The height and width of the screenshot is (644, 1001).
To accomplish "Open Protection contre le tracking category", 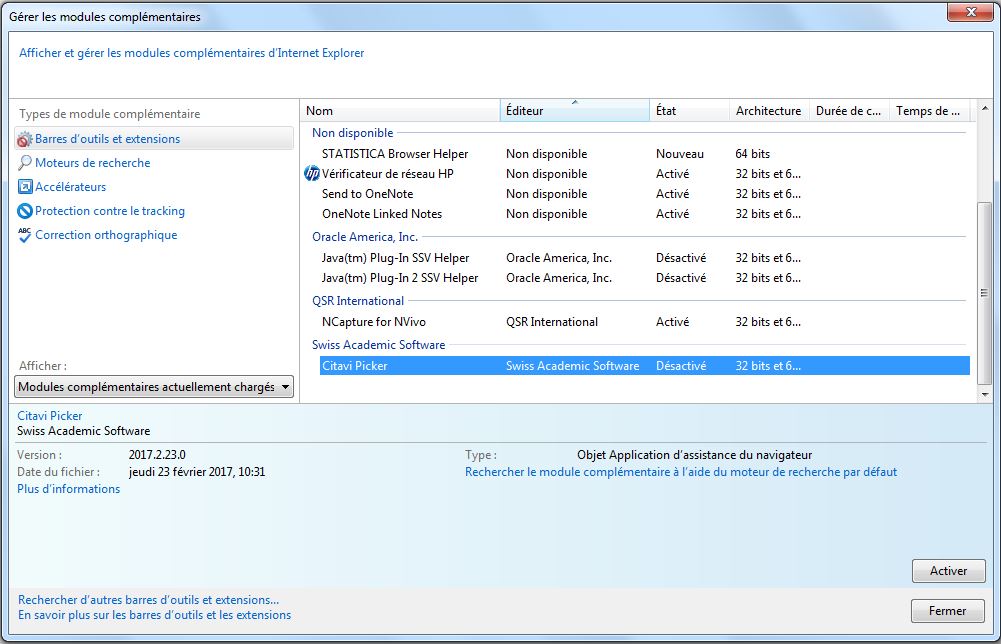I will (110, 211).
